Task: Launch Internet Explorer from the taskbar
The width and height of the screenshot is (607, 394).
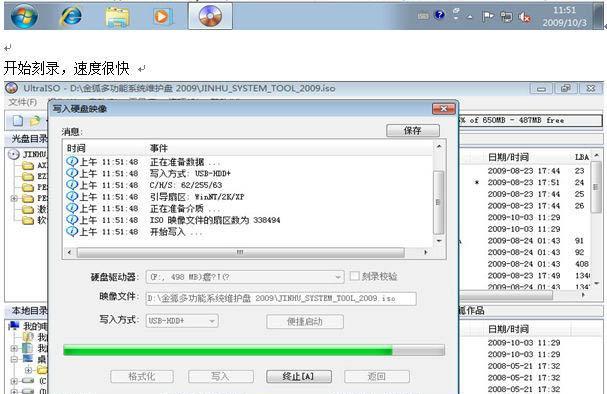Action: [x=71, y=16]
